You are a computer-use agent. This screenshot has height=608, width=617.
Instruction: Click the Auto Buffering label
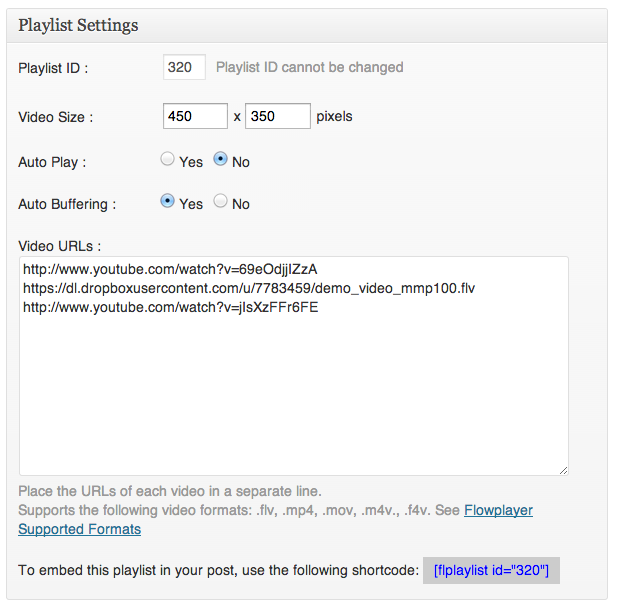pyautogui.click(x=67, y=204)
